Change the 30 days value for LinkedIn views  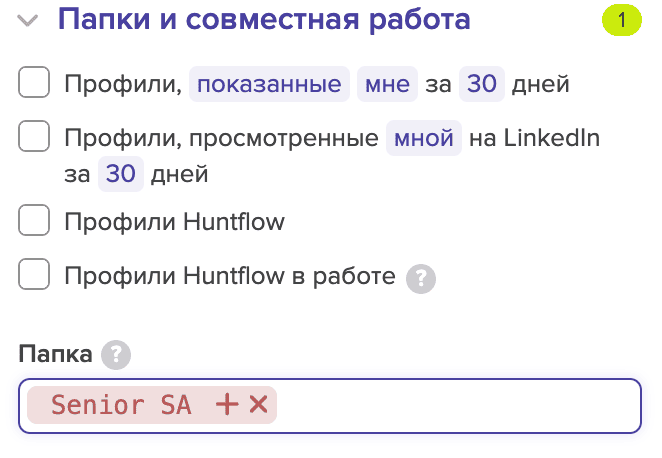(120, 174)
